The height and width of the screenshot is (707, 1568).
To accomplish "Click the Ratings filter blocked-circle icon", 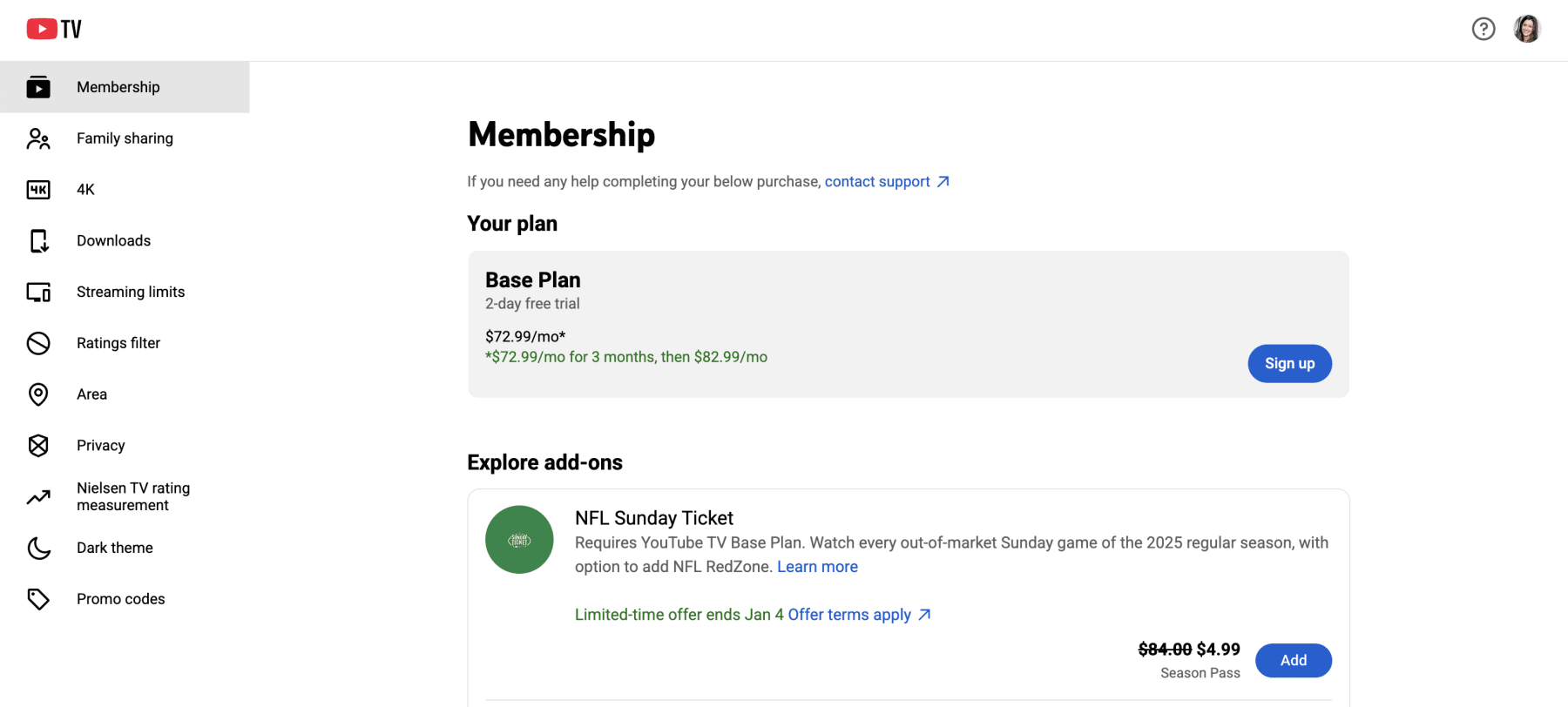I will (x=38, y=343).
